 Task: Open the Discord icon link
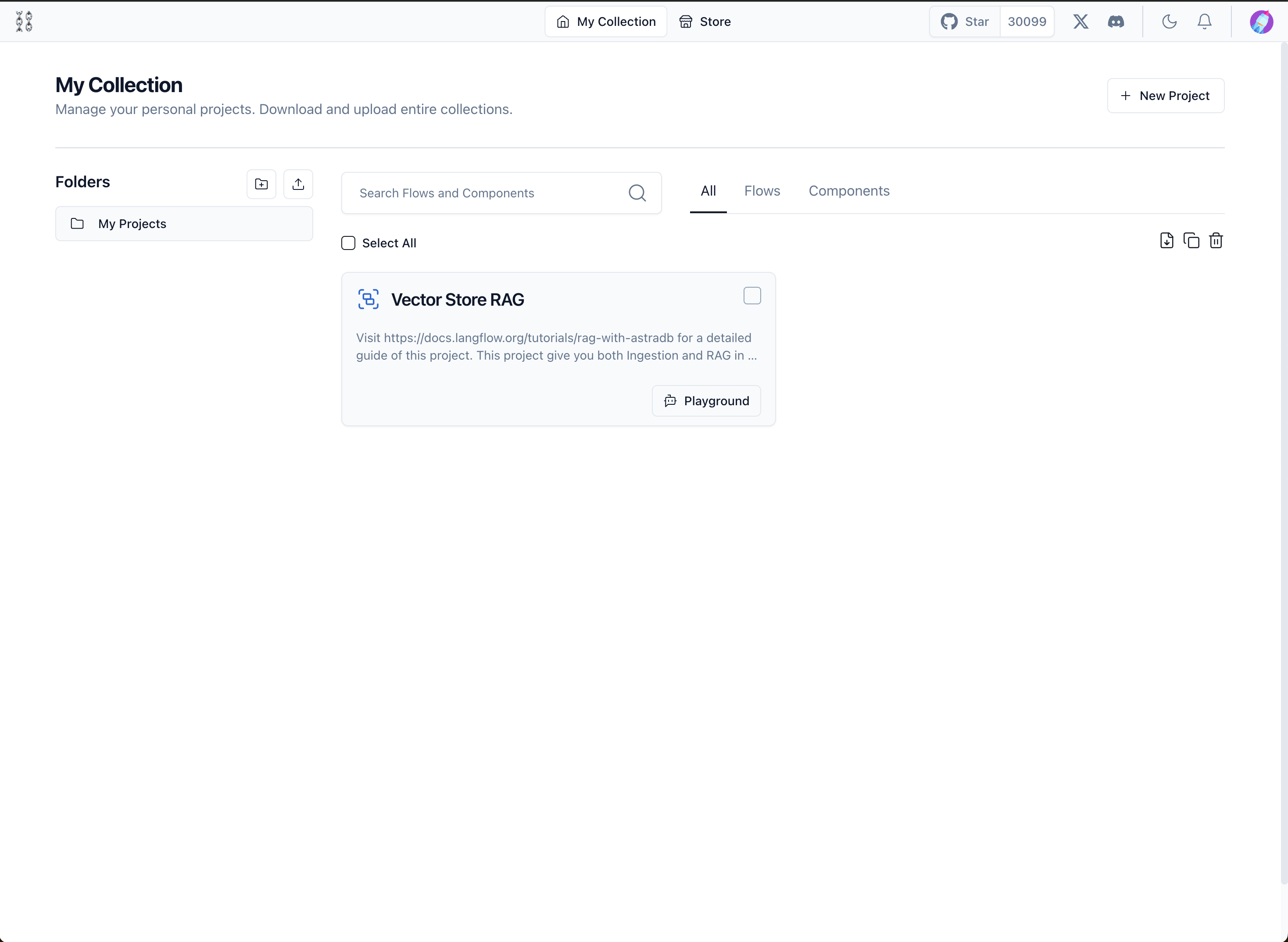click(1116, 21)
